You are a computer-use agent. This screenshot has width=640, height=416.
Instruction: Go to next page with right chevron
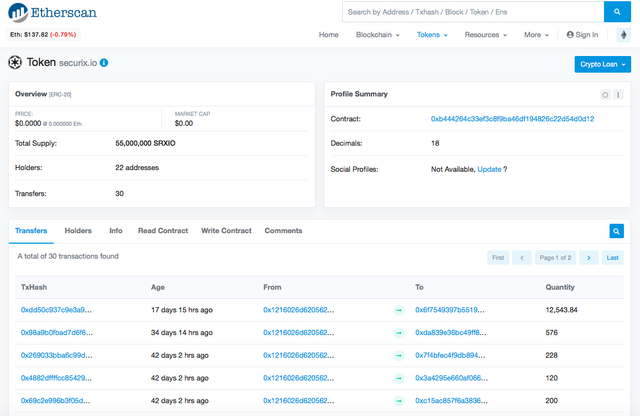point(589,258)
